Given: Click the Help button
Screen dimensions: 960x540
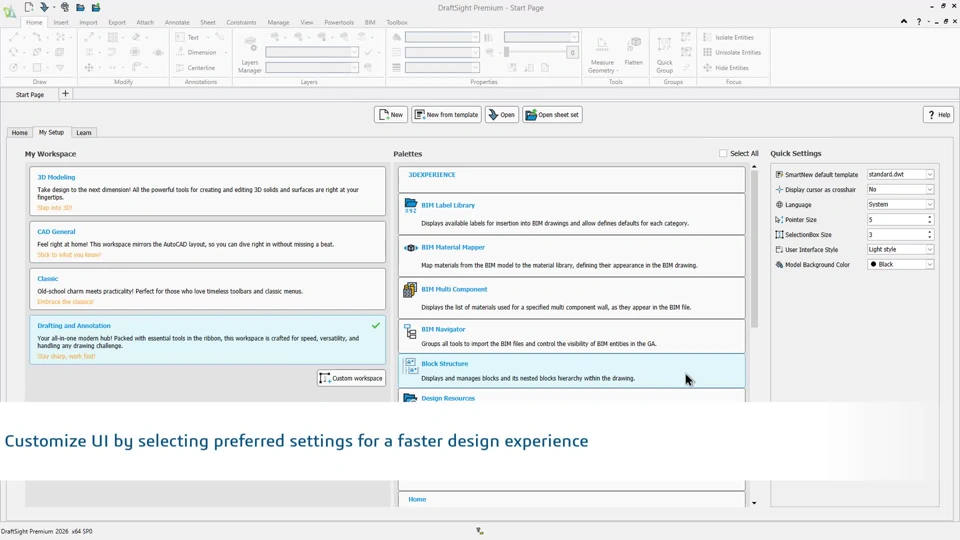Looking at the screenshot, I should tap(939, 114).
